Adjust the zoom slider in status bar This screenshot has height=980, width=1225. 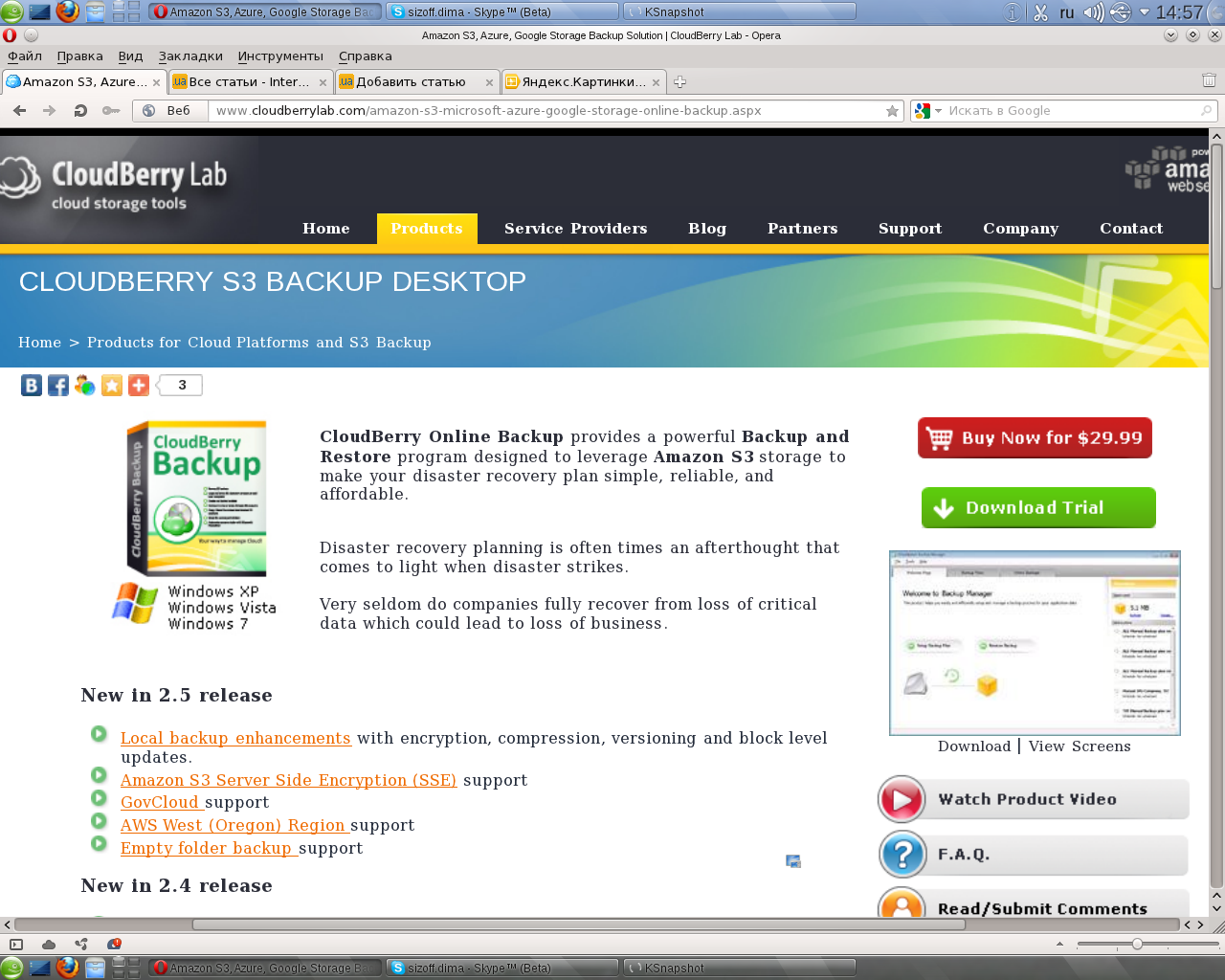click(1137, 945)
